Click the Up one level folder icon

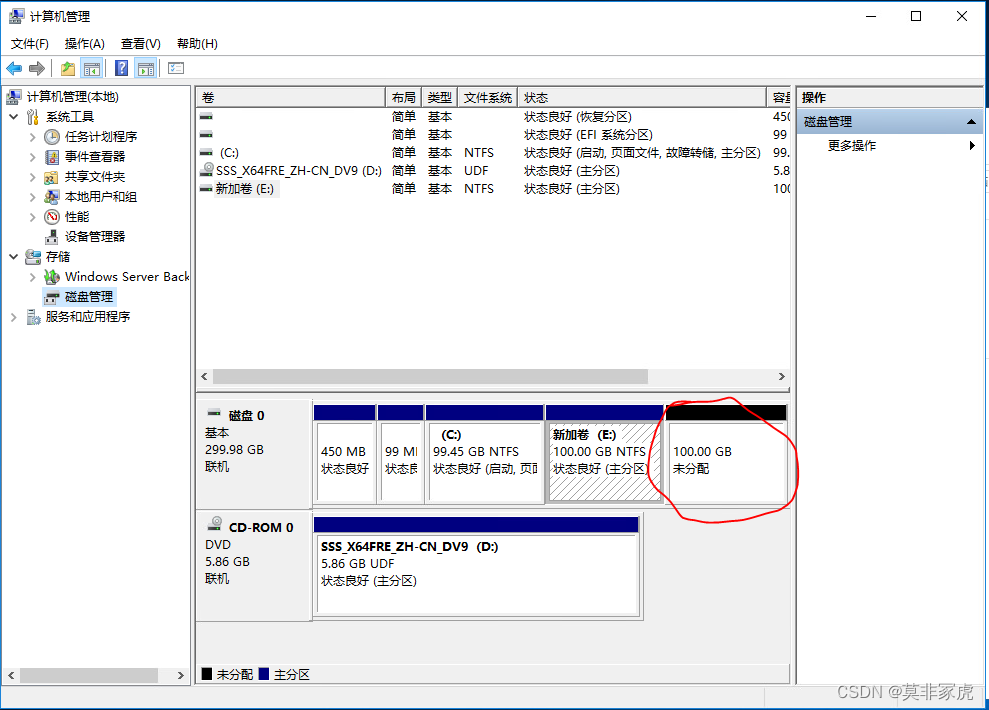(67, 68)
